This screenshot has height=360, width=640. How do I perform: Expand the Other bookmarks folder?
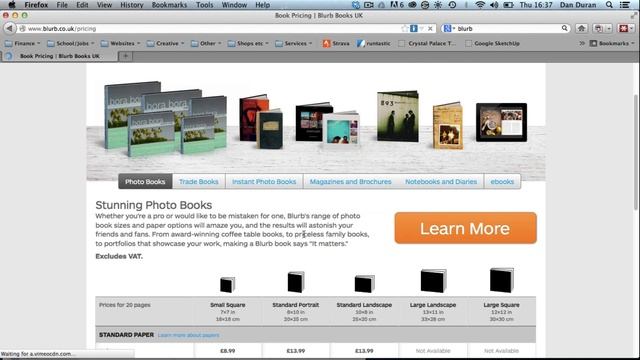pos(206,43)
